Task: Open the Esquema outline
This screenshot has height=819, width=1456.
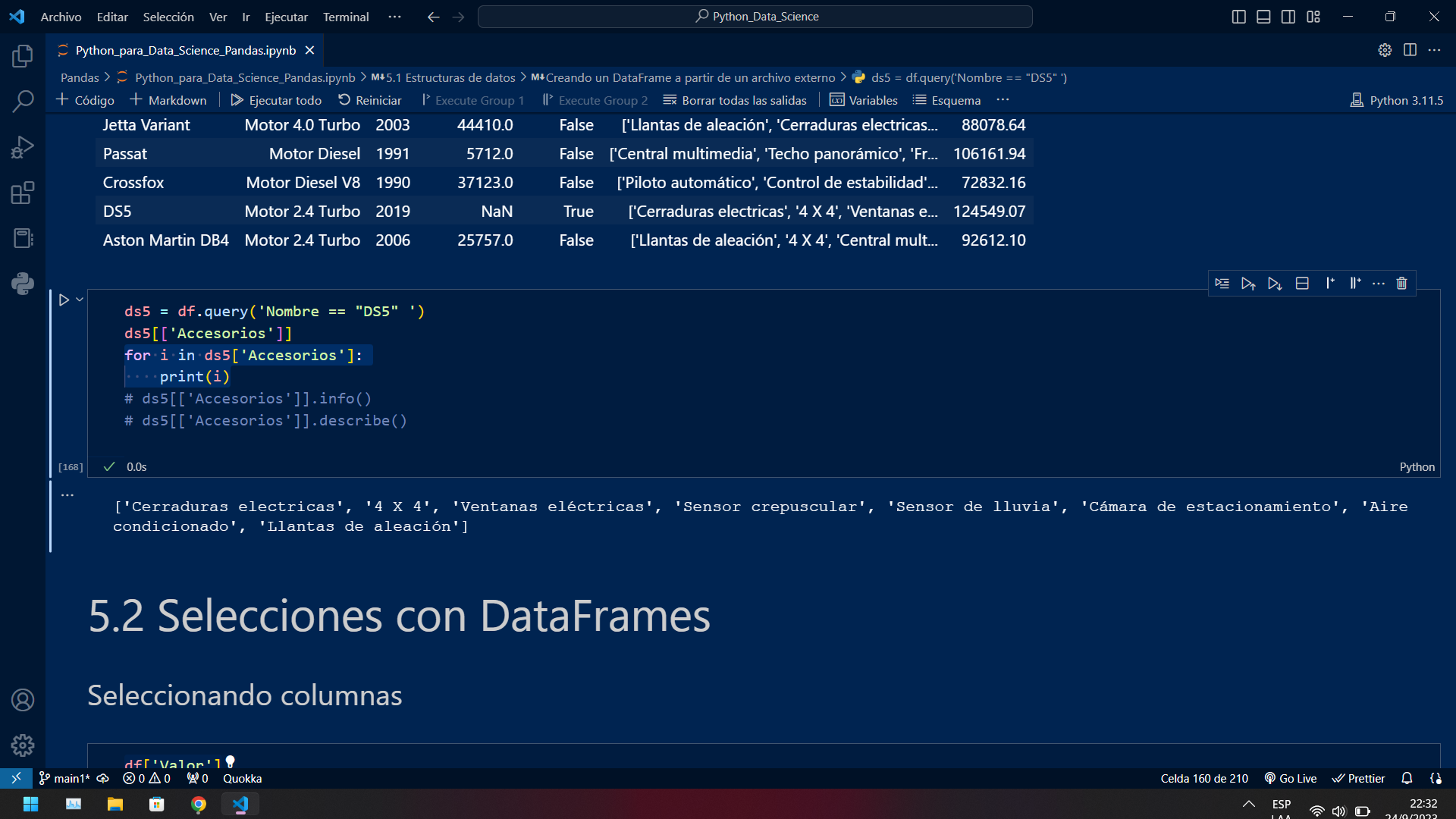Action: coord(946,100)
